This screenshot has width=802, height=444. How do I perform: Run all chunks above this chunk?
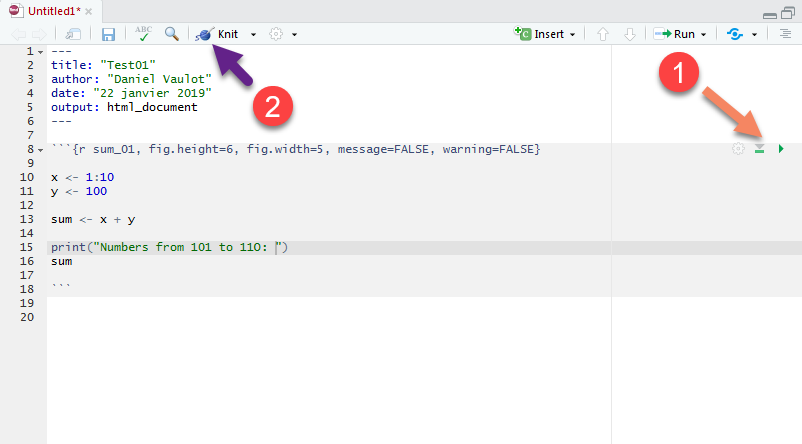pos(760,149)
